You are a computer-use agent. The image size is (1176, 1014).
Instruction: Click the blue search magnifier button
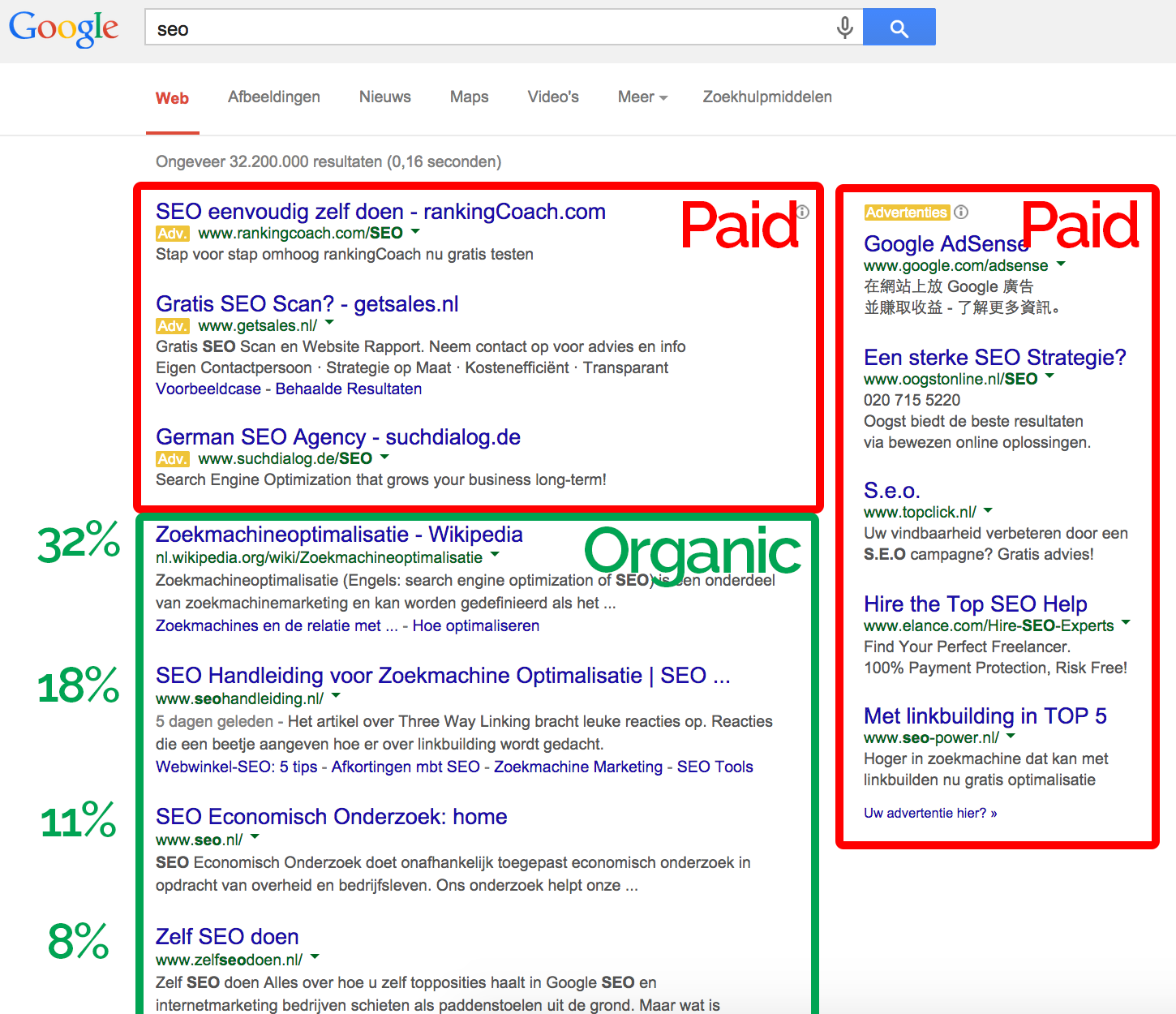[x=899, y=27]
